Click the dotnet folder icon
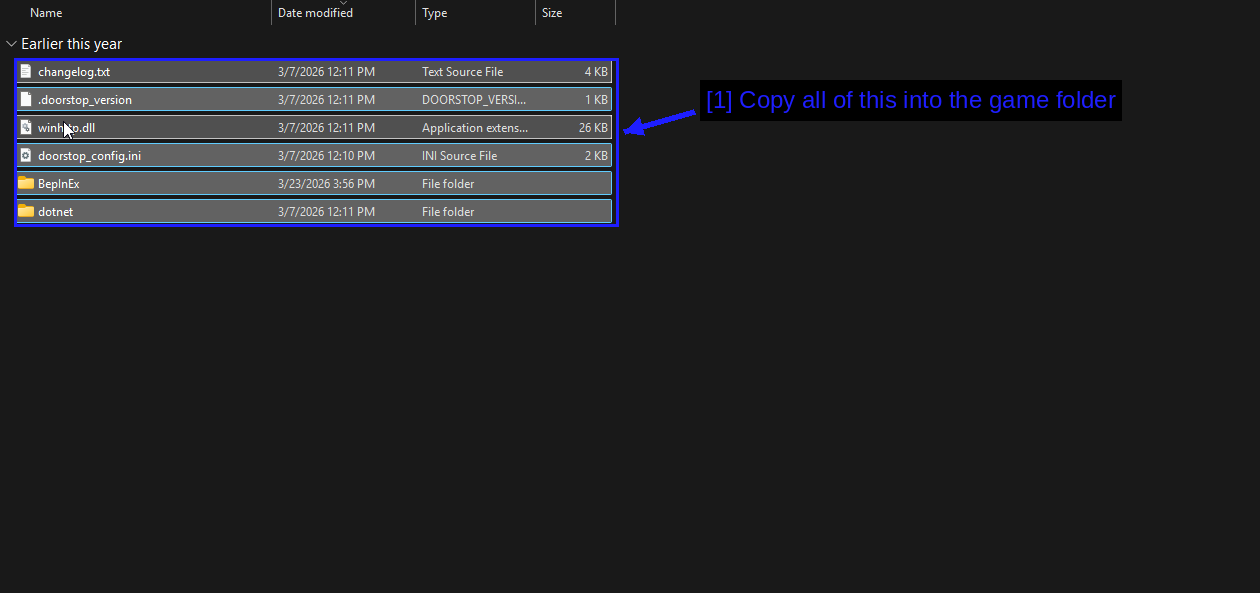 [26, 212]
